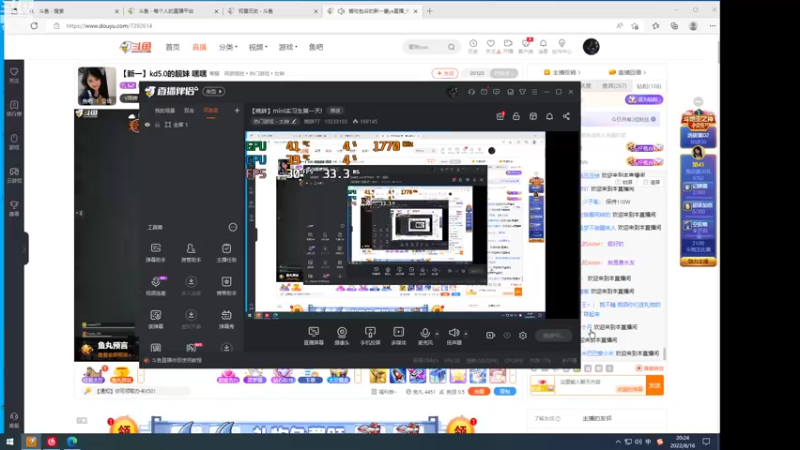This screenshot has height=450, width=800.
Task: Click the 手机投屏 phone cast icon
Action: point(370,336)
